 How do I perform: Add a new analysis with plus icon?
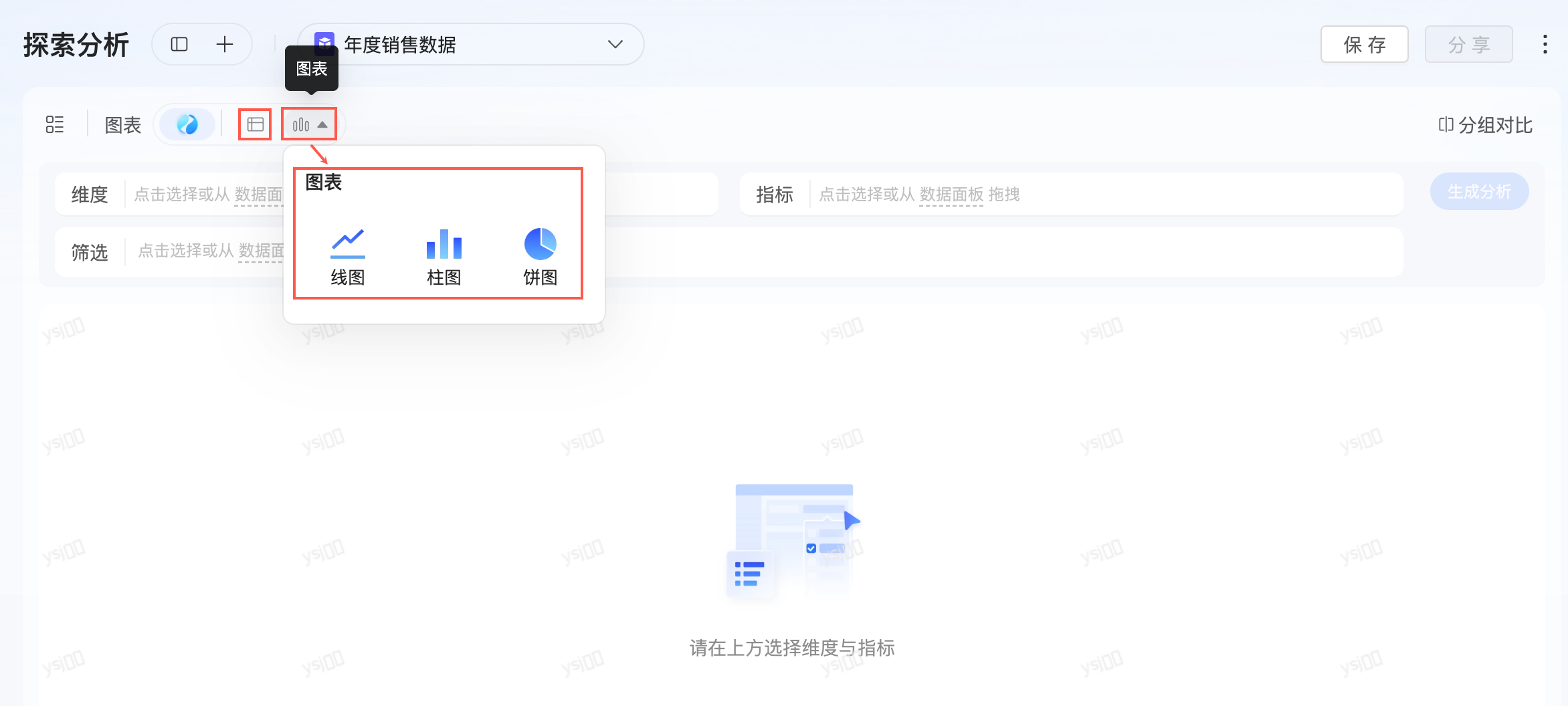click(225, 45)
